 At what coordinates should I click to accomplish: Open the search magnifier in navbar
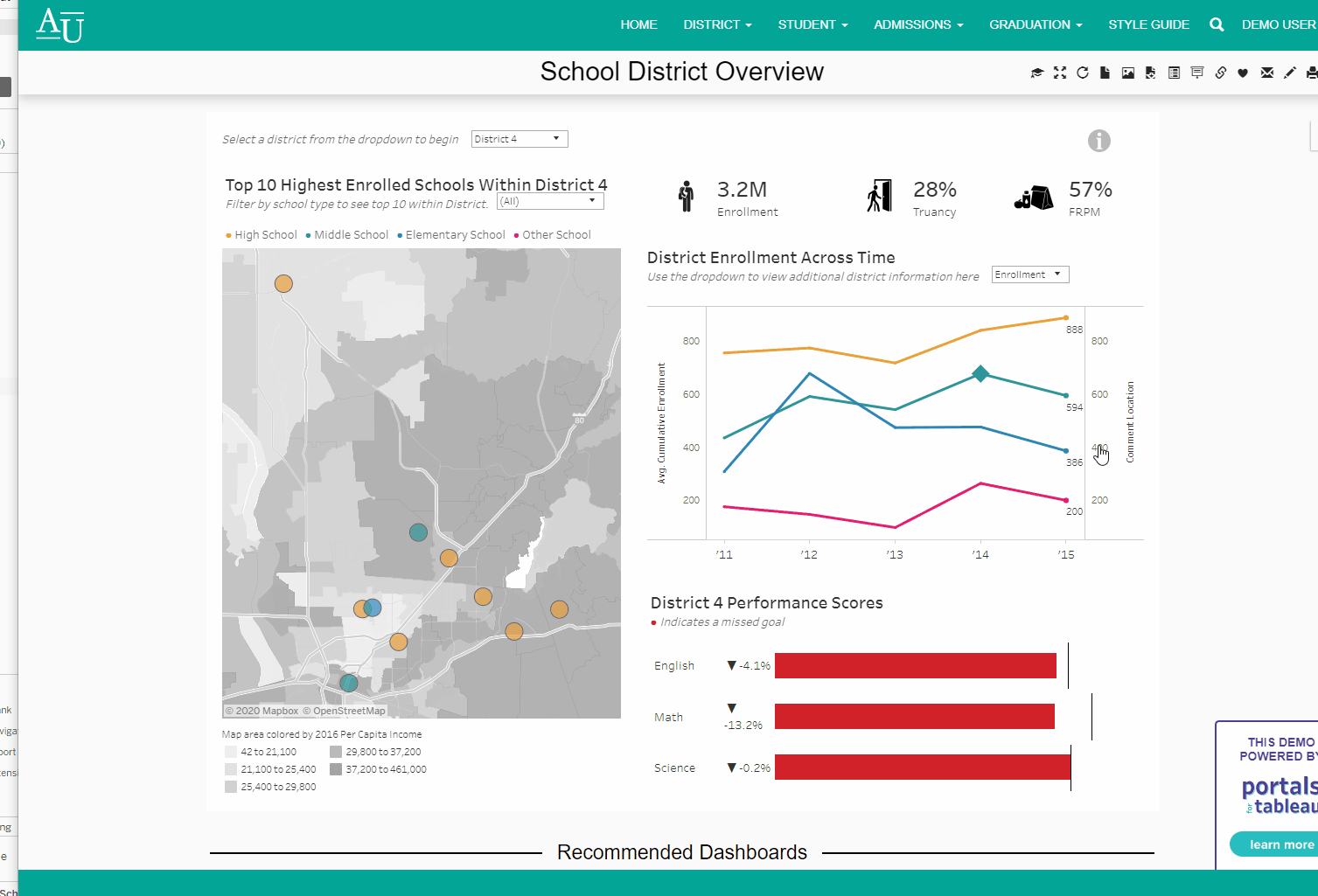click(1217, 24)
